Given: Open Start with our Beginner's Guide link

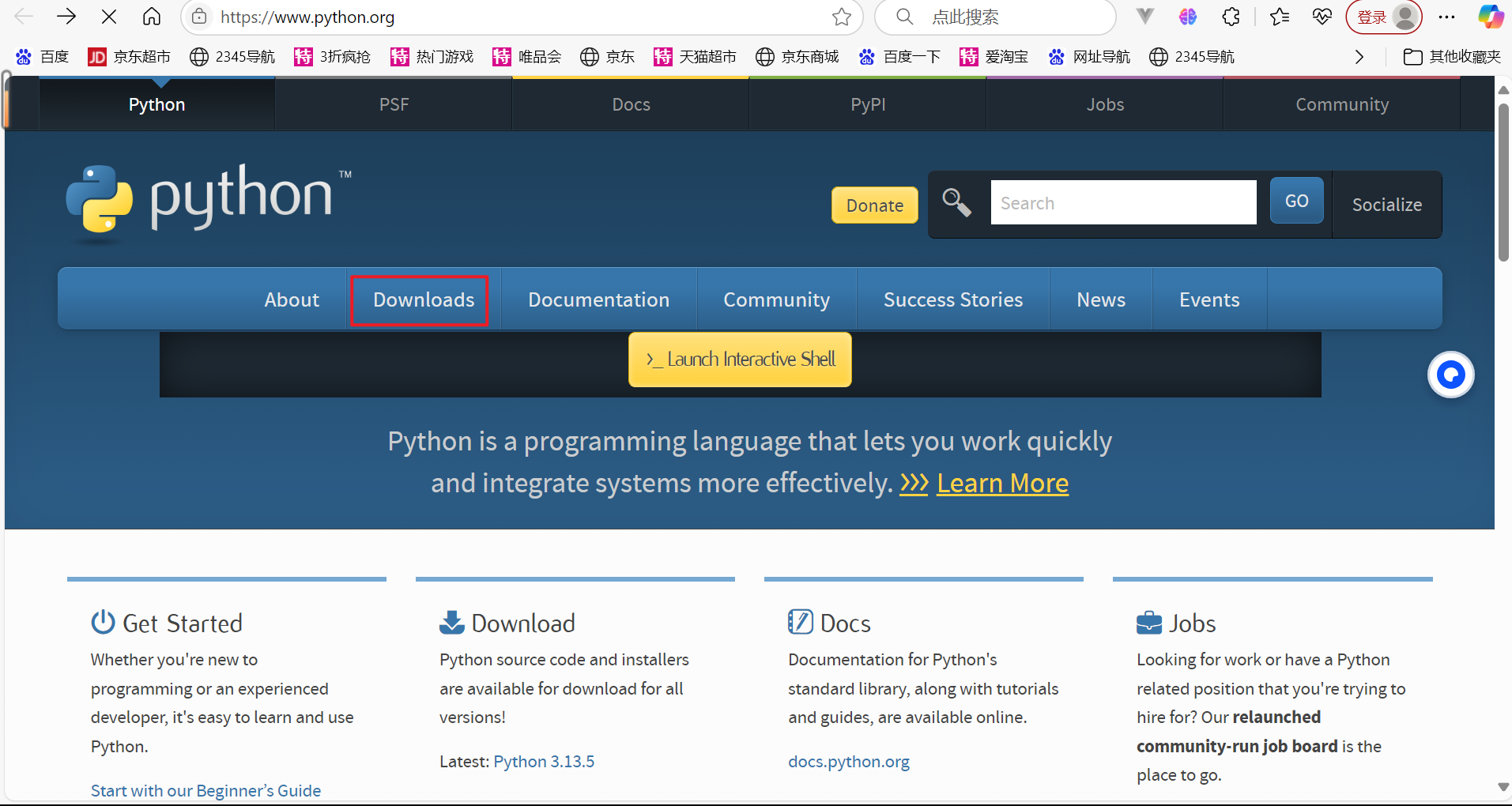Looking at the screenshot, I should (205, 791).
